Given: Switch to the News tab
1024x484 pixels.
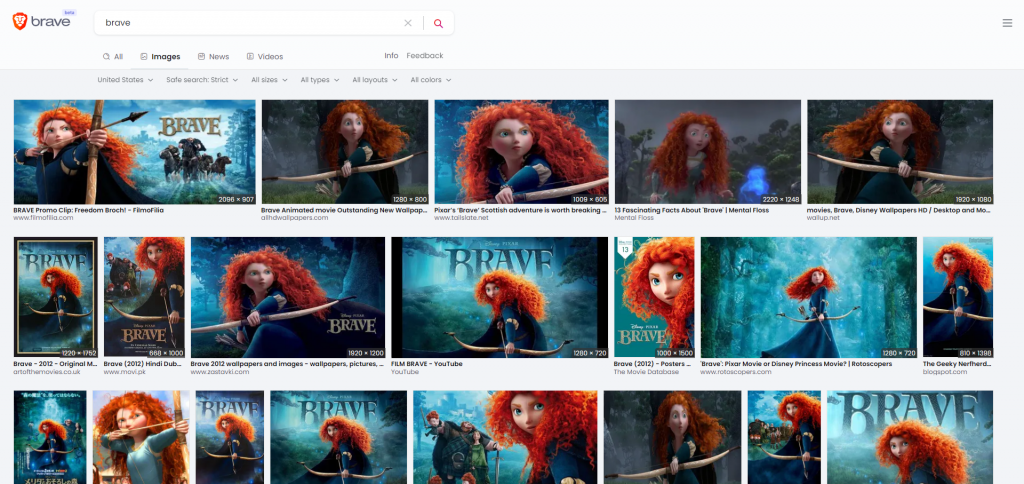Looking at the screenshot, I should (213, 57).
